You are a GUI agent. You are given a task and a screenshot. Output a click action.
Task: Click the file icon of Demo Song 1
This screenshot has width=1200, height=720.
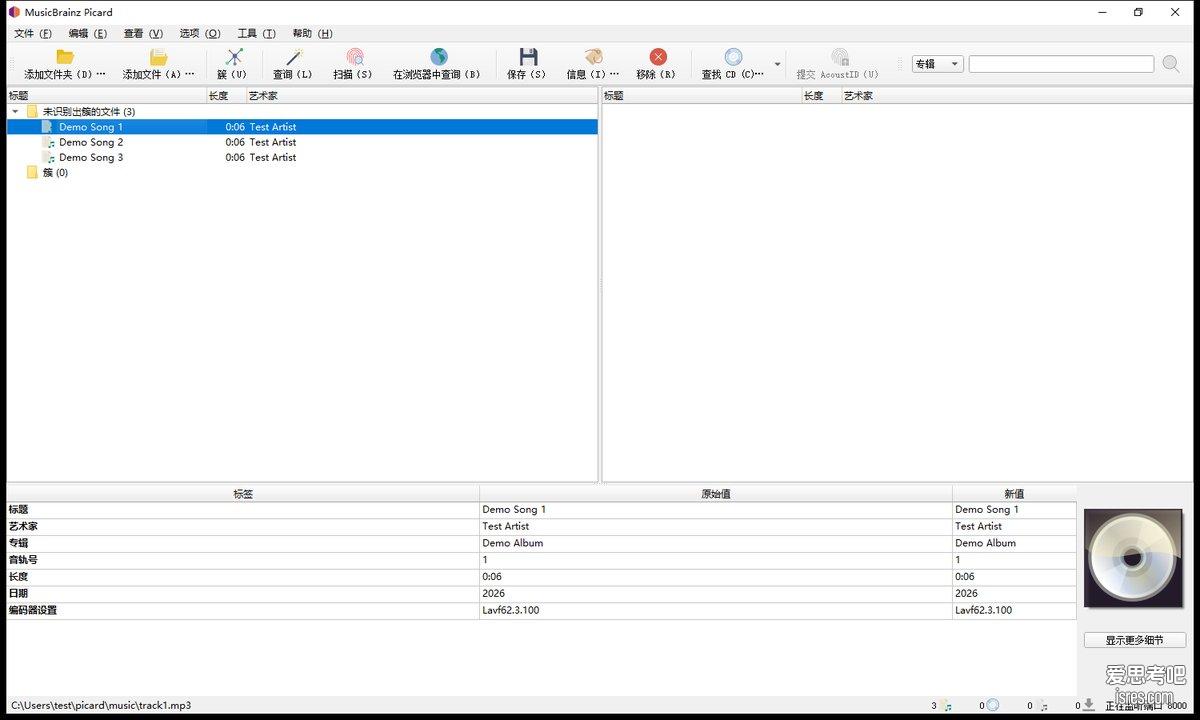coord(48,127)
